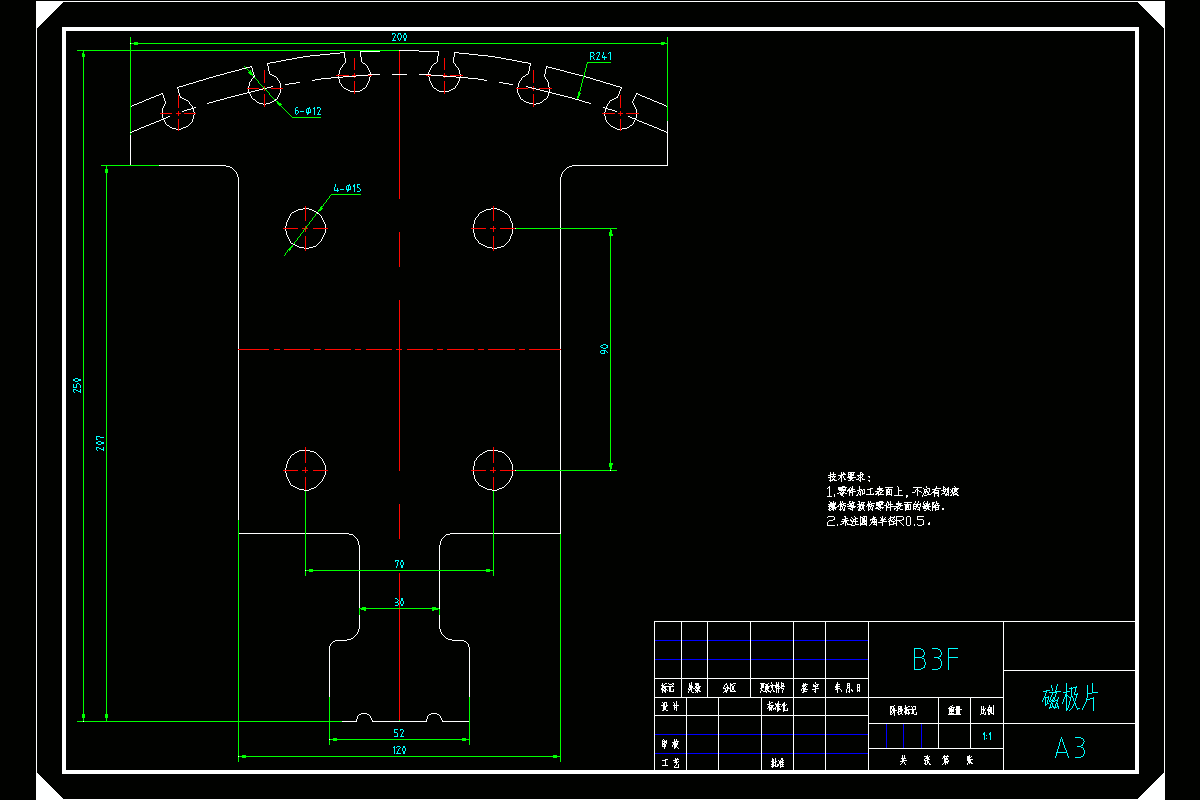Screen dimensions: 1200x800
Task: Click the 签字 header cell
Action: 810,688
